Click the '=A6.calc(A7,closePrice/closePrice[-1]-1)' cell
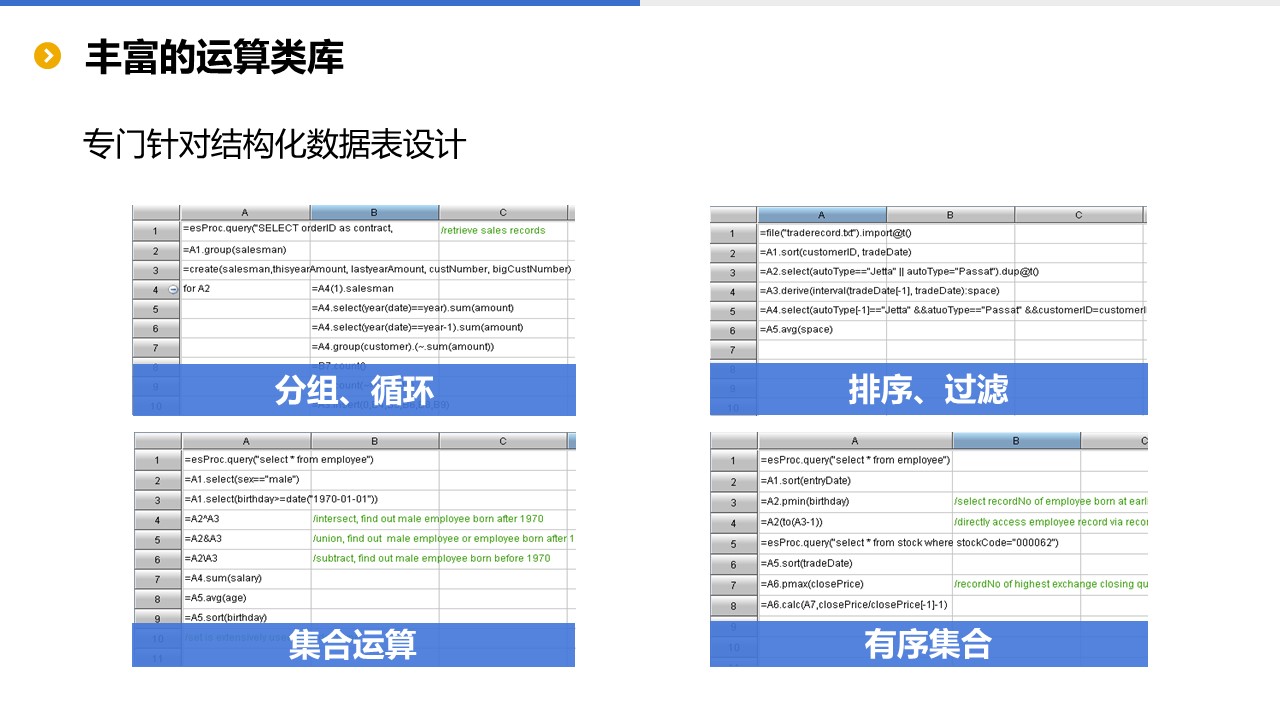The width and height of the screenshot is (1280, 720). 855,605
